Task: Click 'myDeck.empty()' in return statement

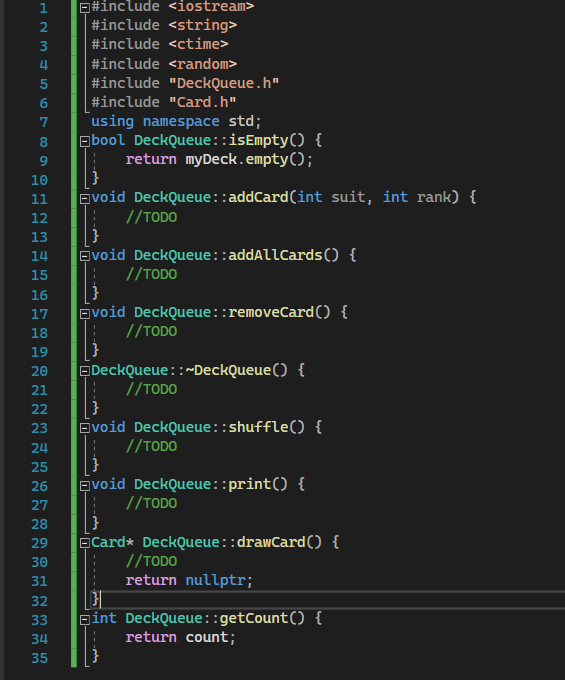Action: [245, 160]
